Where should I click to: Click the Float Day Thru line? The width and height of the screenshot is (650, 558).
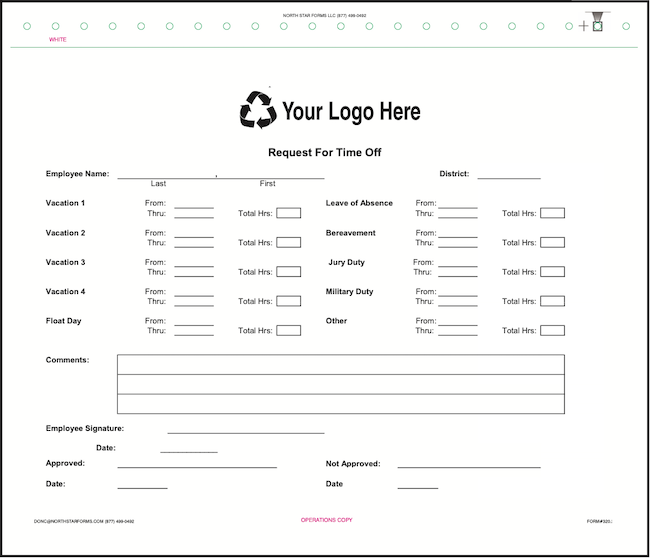(194, 331)
